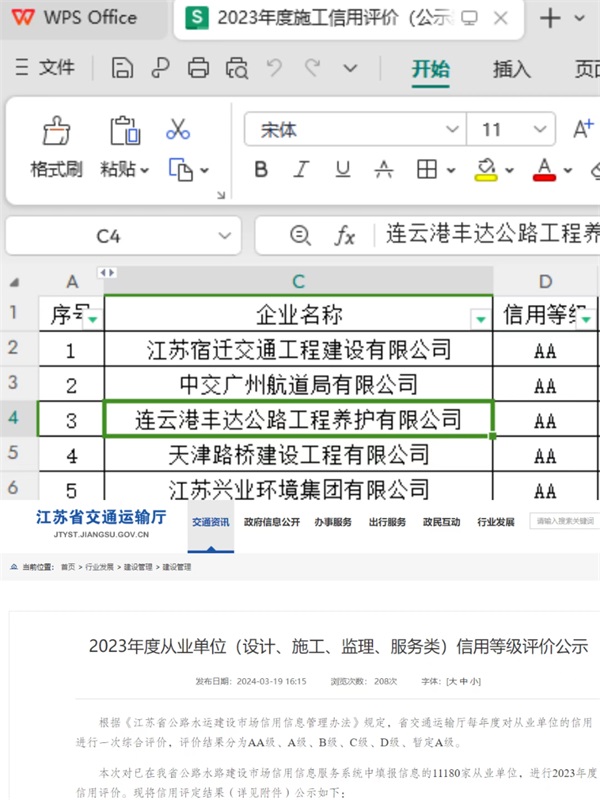
Task: Click the Format Painter (格式刷) brush icon
Action: coord(56,132)
